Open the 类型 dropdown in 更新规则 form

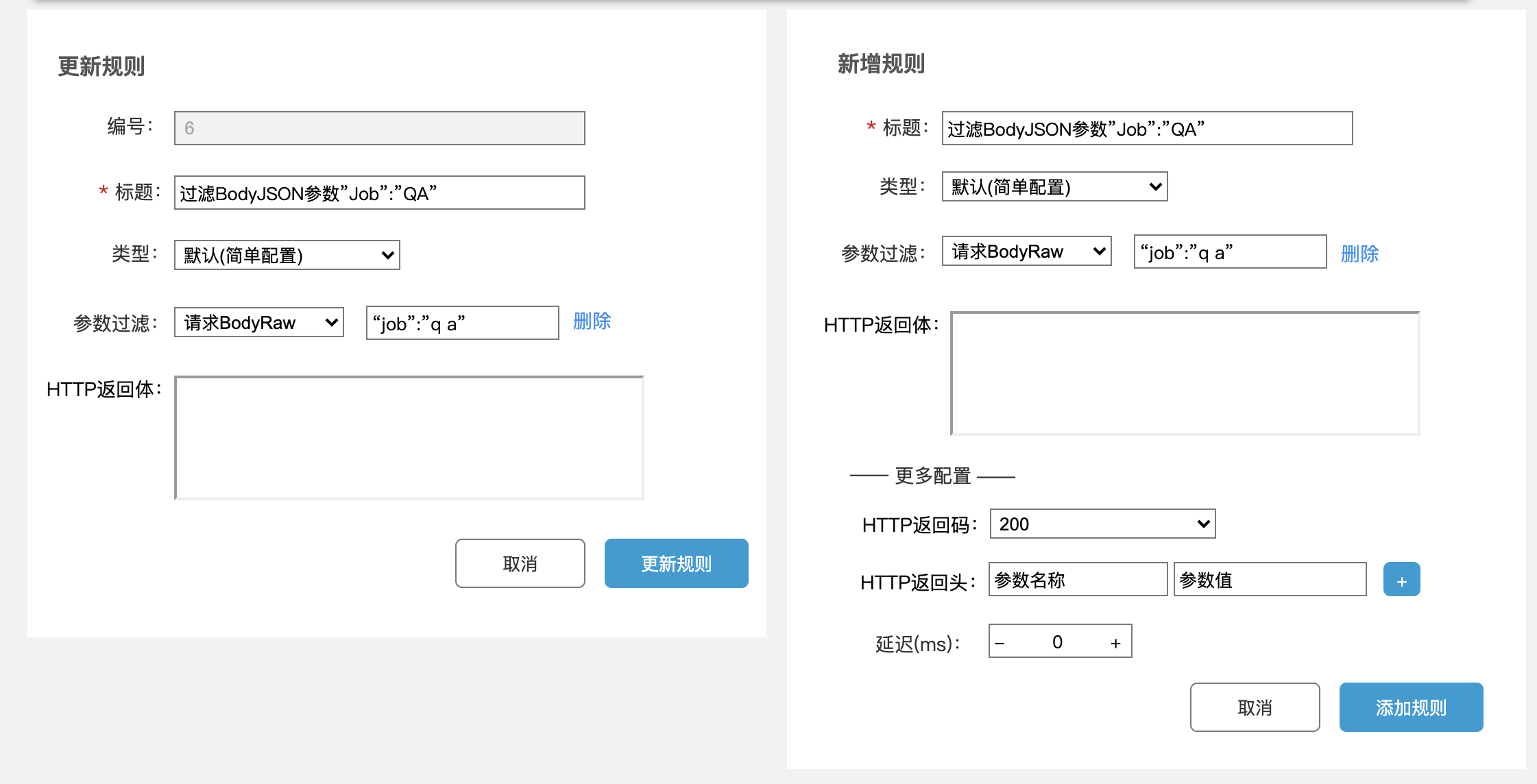[287, 255]
